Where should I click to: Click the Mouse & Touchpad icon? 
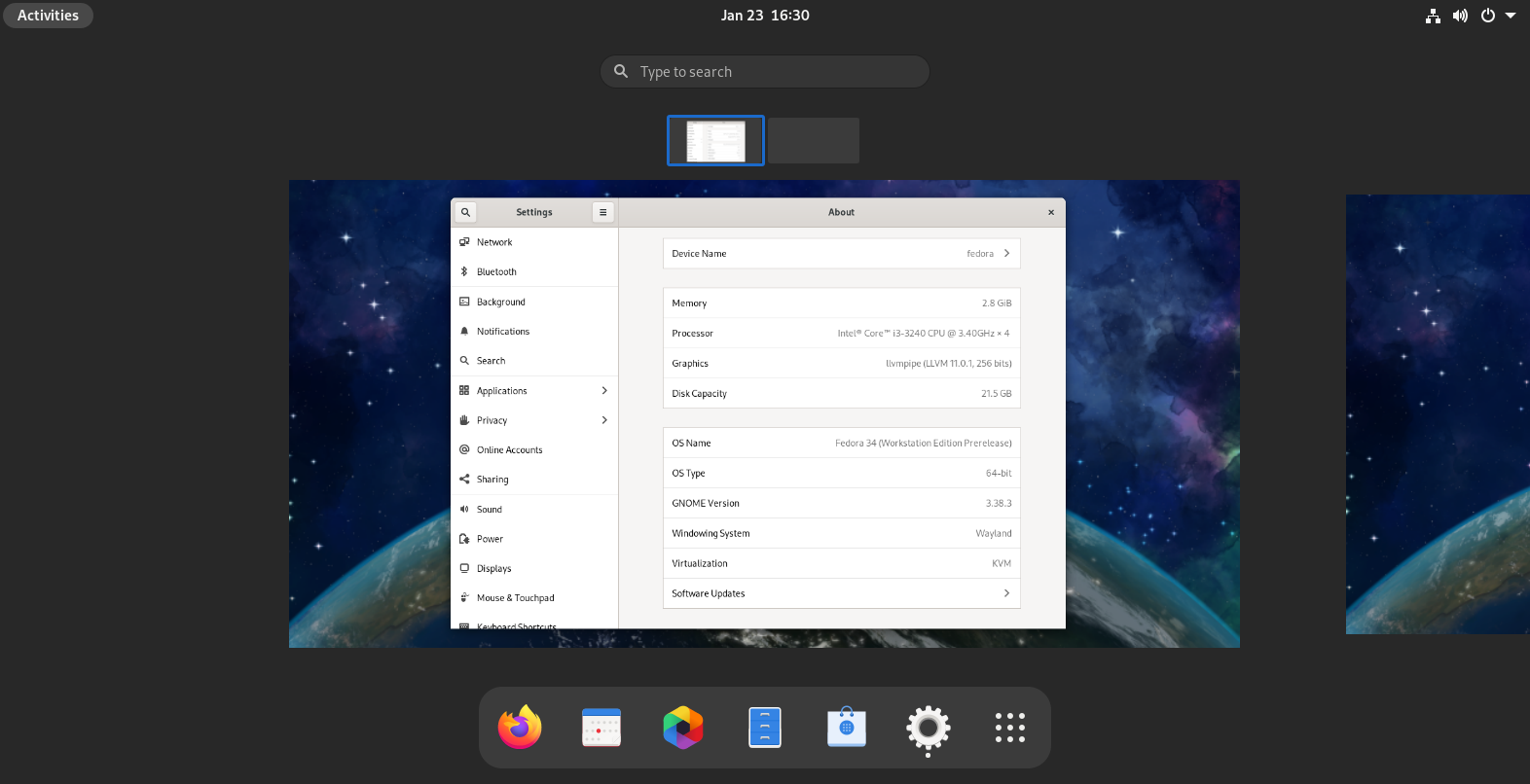464,598
